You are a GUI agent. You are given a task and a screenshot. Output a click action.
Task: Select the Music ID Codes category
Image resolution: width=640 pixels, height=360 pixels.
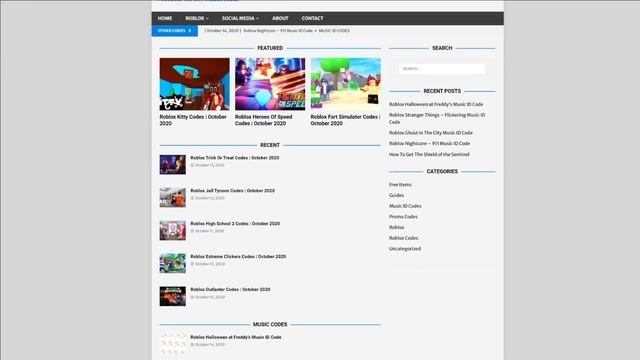coord(405,206)
